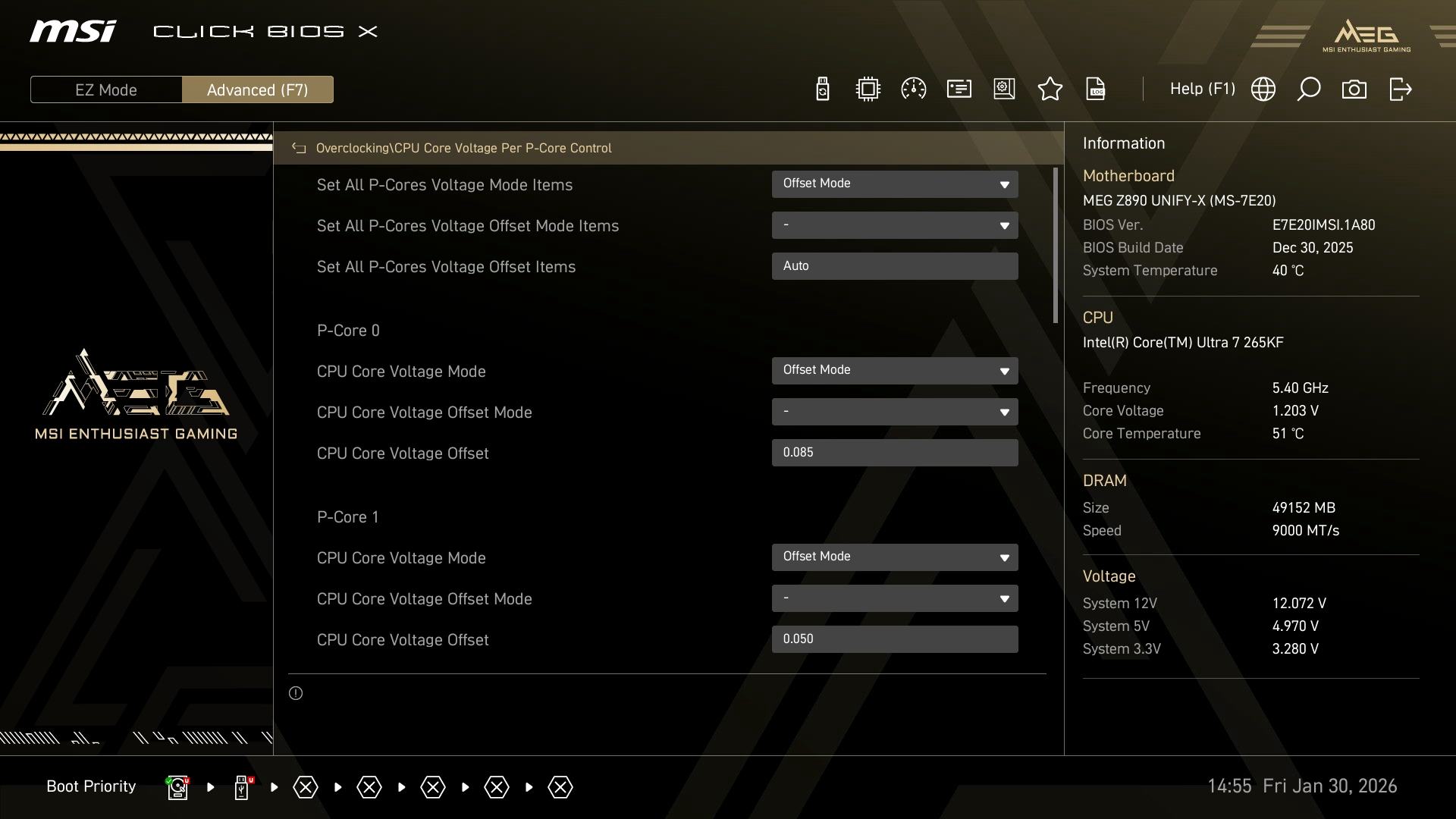Image resolution: width=1456 pixels, height=819 pixels.
Task: Open Favorites with the star icon
Action: click(1050, 89)
